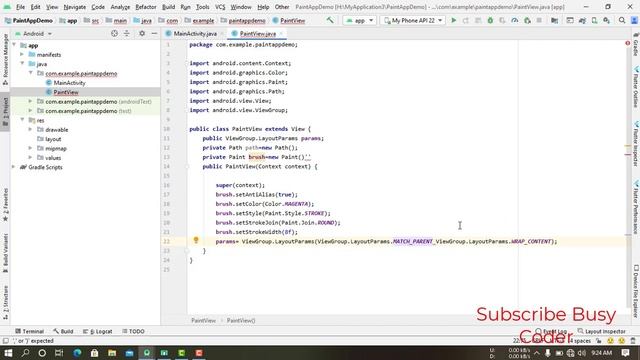Open the Gradle side tool window

[636, 45]
